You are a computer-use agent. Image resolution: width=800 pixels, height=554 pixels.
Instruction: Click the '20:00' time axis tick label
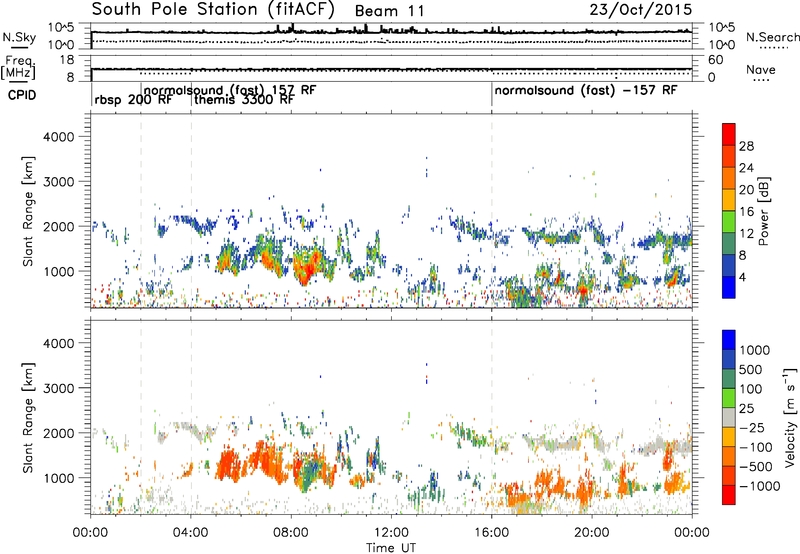592,533
